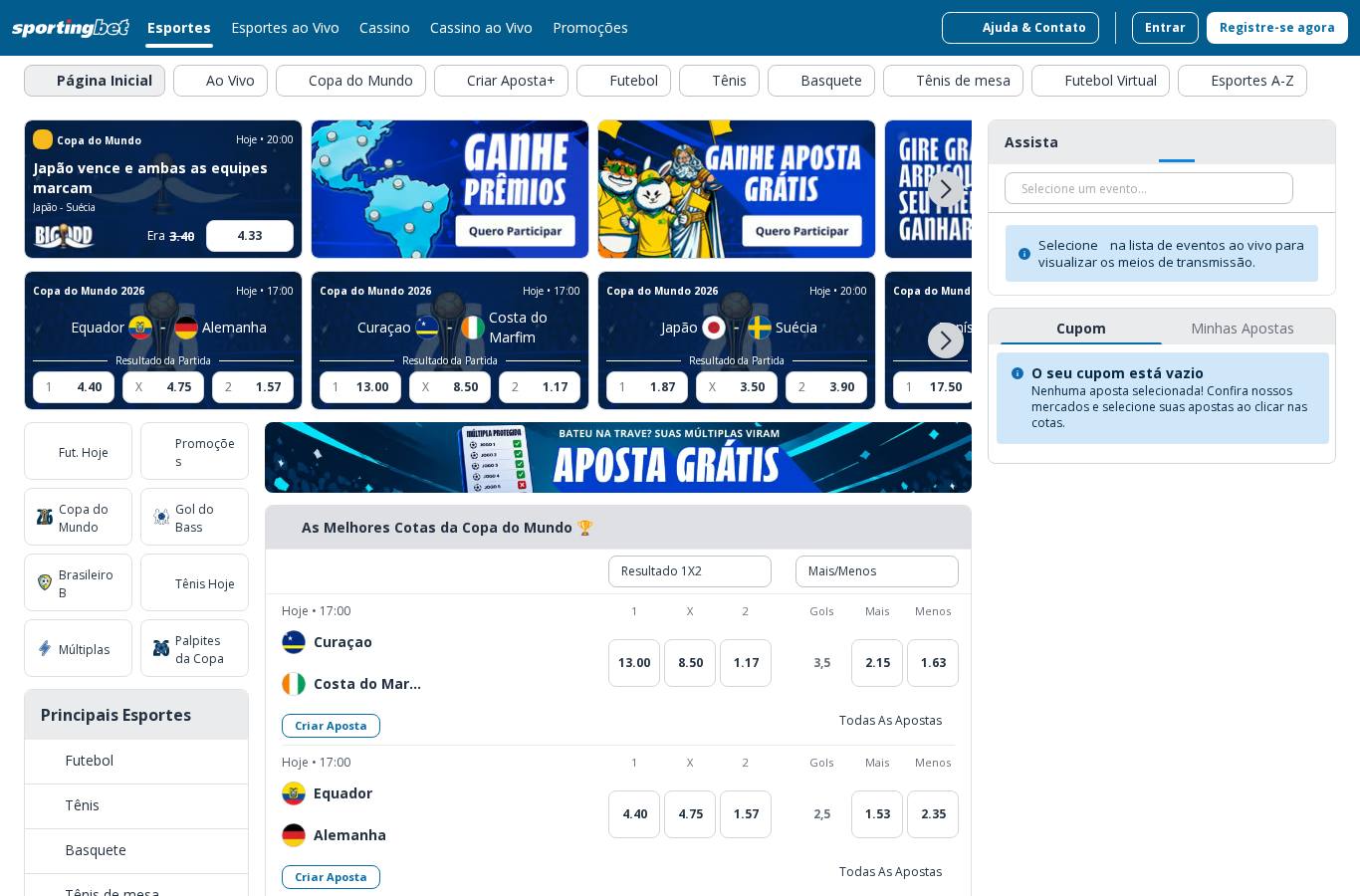Image resolution: width=1360 pixels, height=896 pixels.
Task: Open Ajuda & Contato
Action: point(1020,28)
